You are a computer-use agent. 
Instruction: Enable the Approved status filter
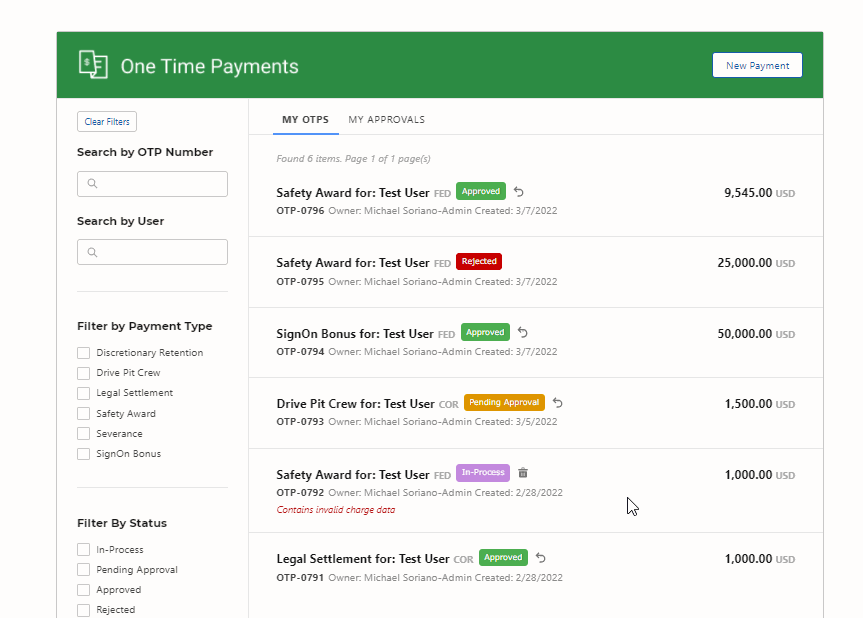83,590
